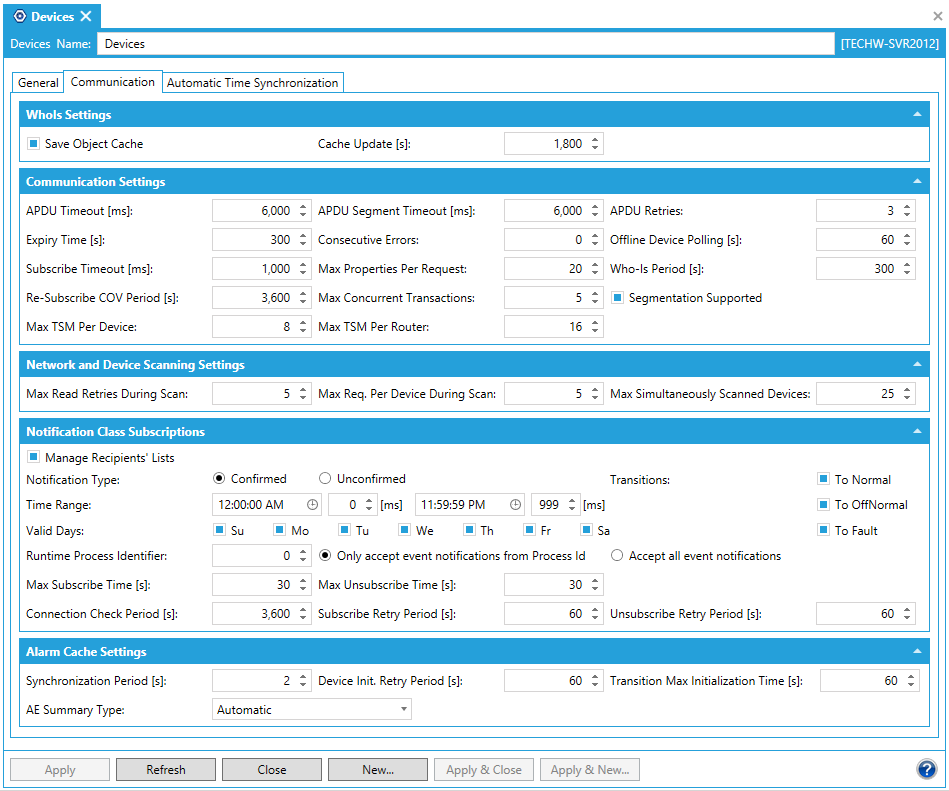
Task: Collapse the Alarm Cache Settings section
Action: (917, 652)
